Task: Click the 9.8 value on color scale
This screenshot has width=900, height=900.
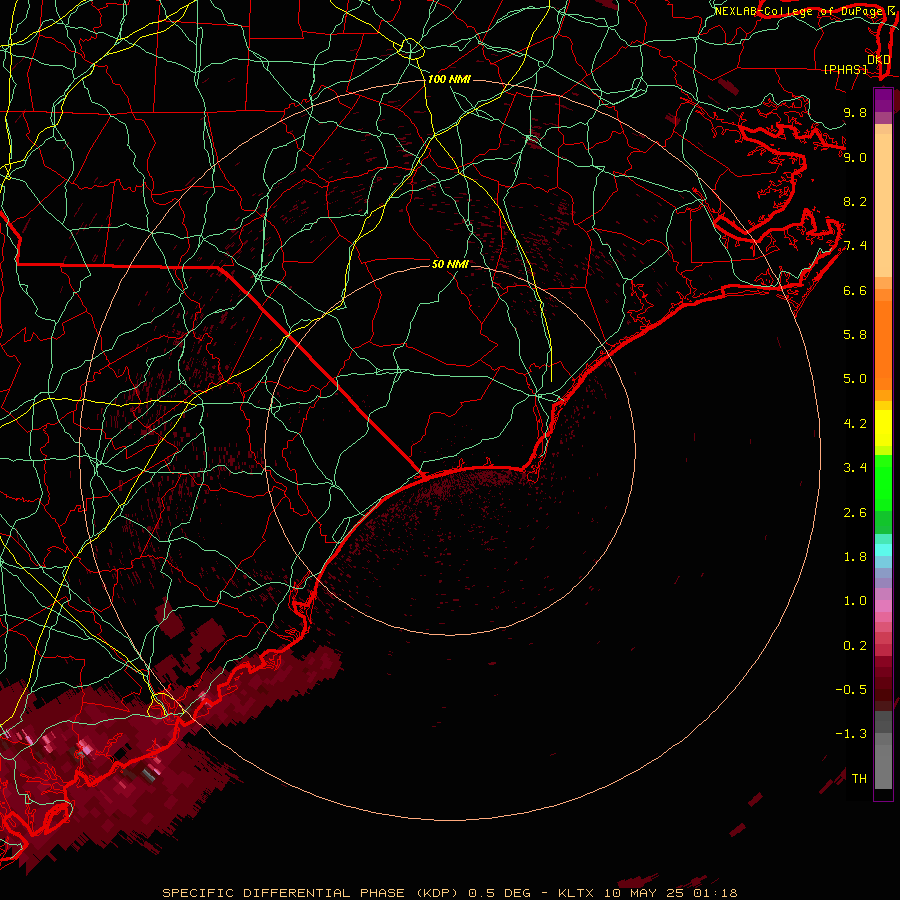Action: [855, 112]
